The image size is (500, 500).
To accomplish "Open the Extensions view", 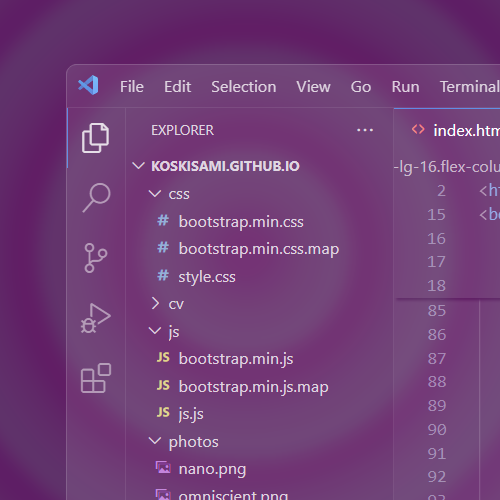I will coord(96,378).
